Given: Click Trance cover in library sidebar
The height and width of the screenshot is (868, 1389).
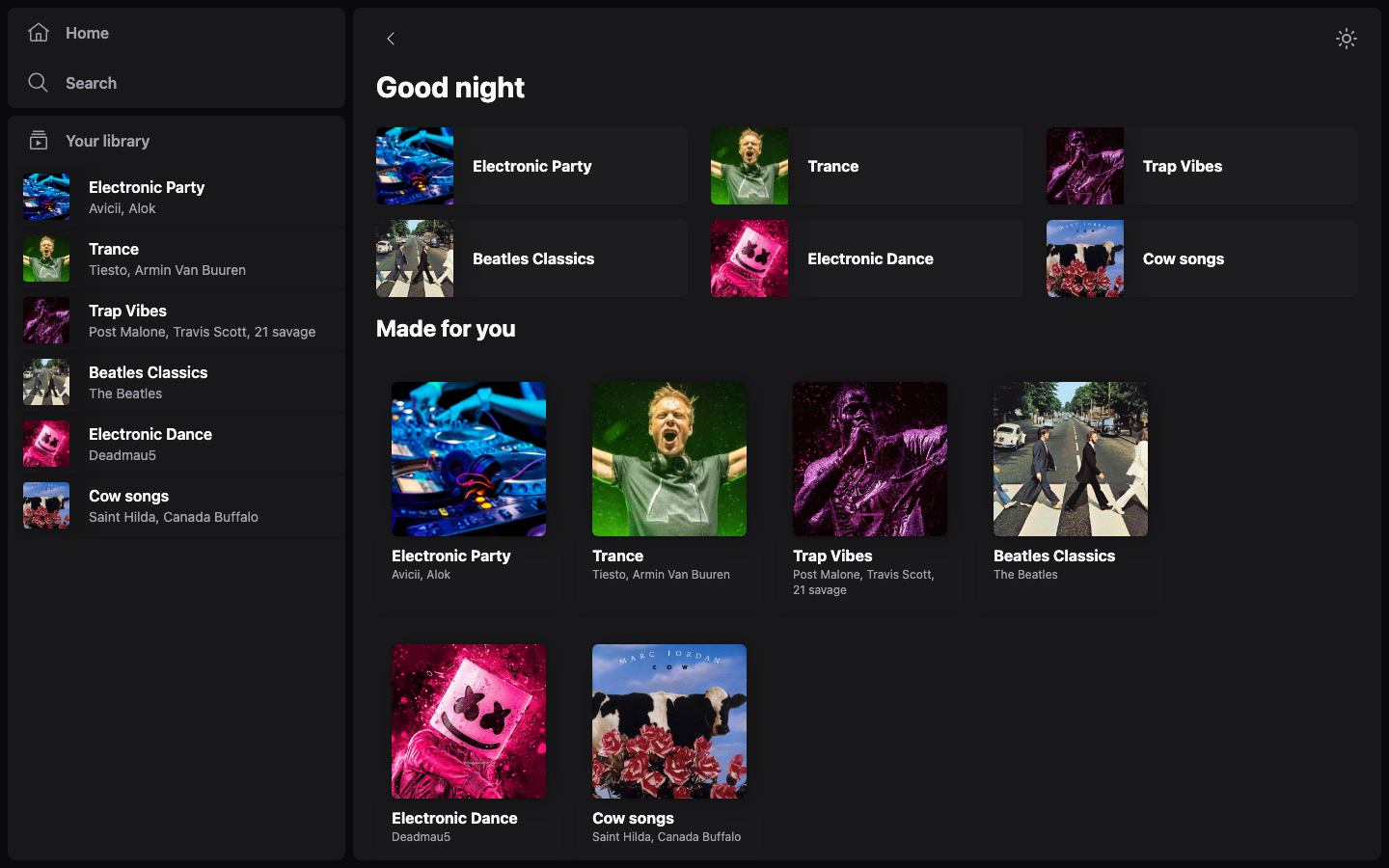Looking at the screenshot, I should pos(46,258).
